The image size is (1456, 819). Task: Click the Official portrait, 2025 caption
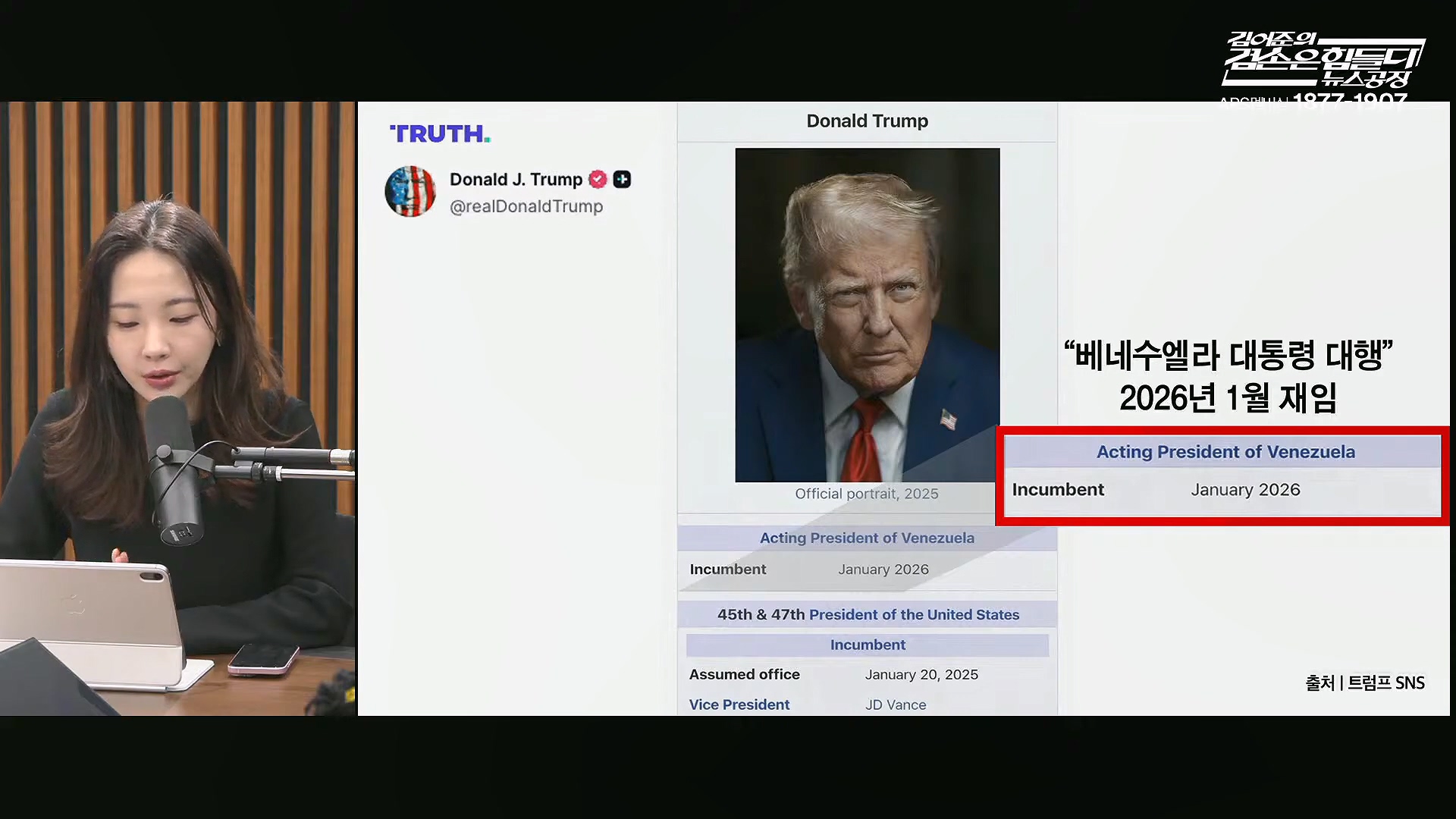pyautogui.click(x=867, y=494)
